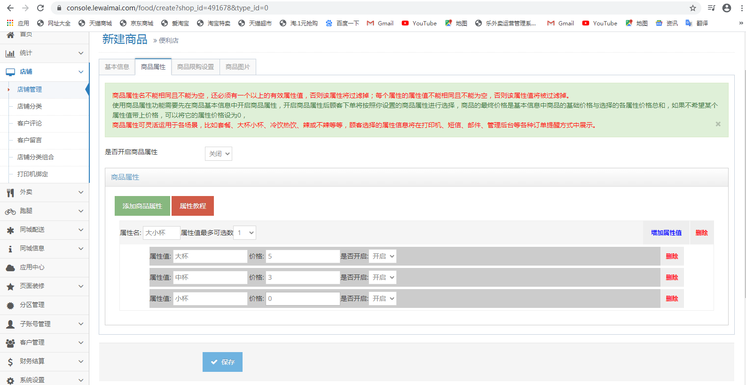Click the 跑腿 bicycle icon
The height and width of the screenshot is (385, 746).
[10, 211]
